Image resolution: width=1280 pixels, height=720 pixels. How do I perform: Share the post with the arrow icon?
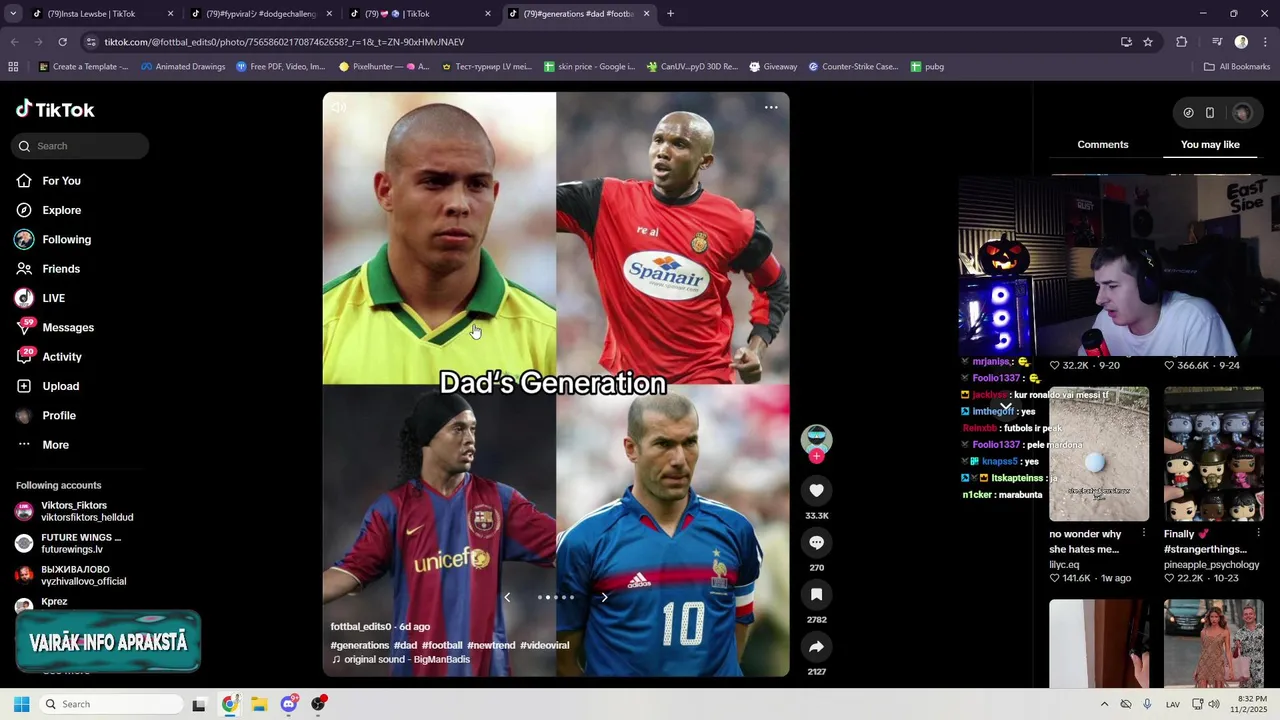pos(816,646)
